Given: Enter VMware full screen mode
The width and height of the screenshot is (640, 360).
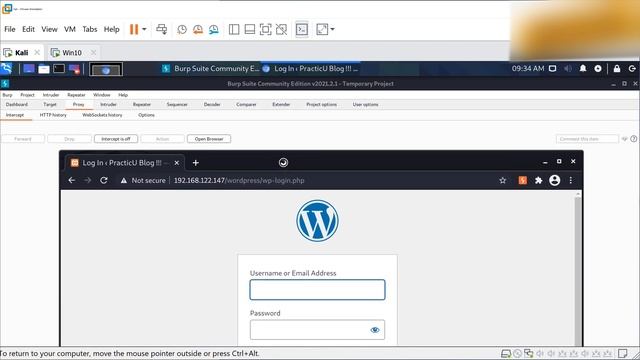Looking at the screenshot, I should click(265, 29).
